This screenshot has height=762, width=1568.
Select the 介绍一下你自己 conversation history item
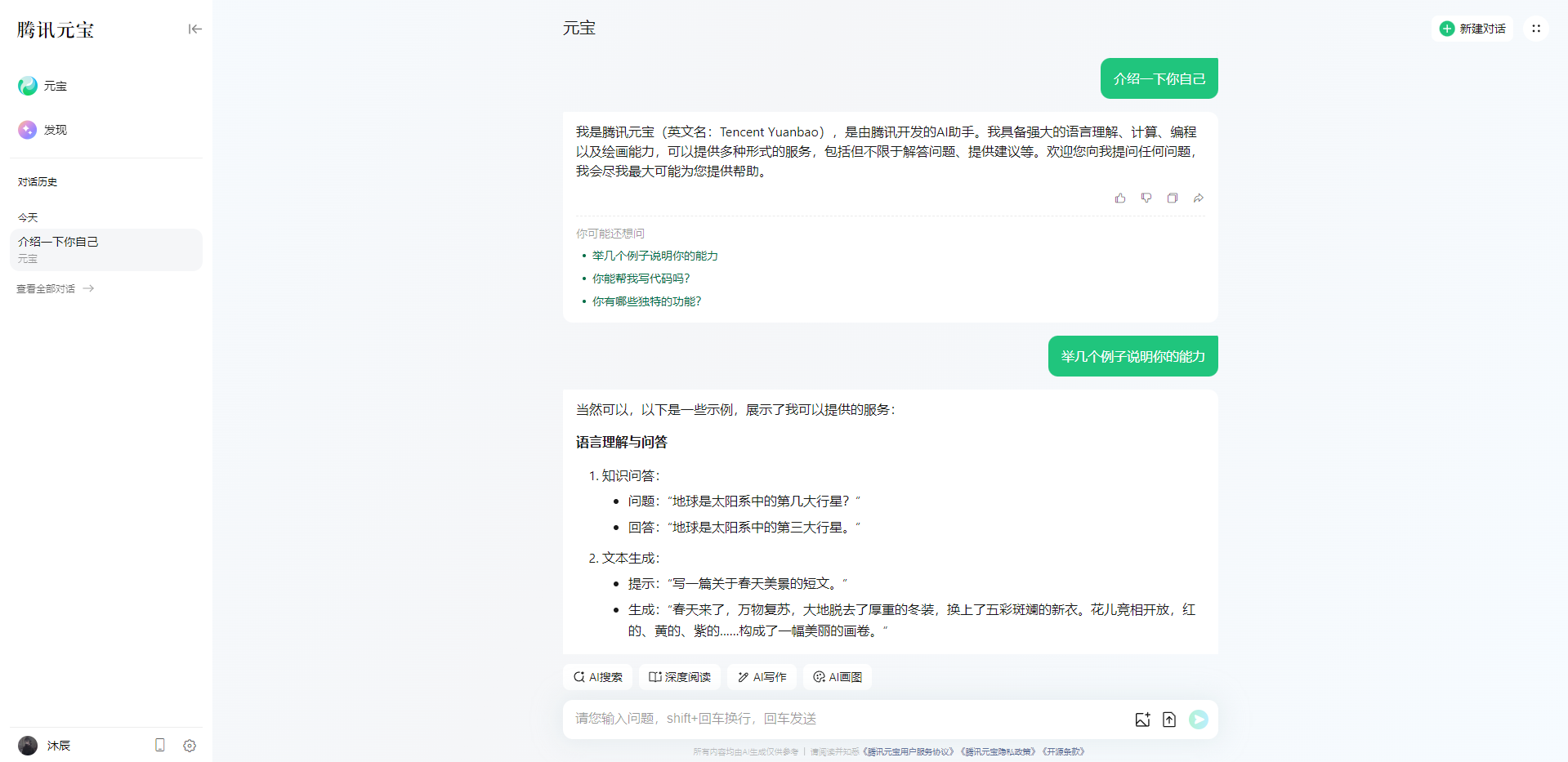pyautogui.click(x=106, y=249)
